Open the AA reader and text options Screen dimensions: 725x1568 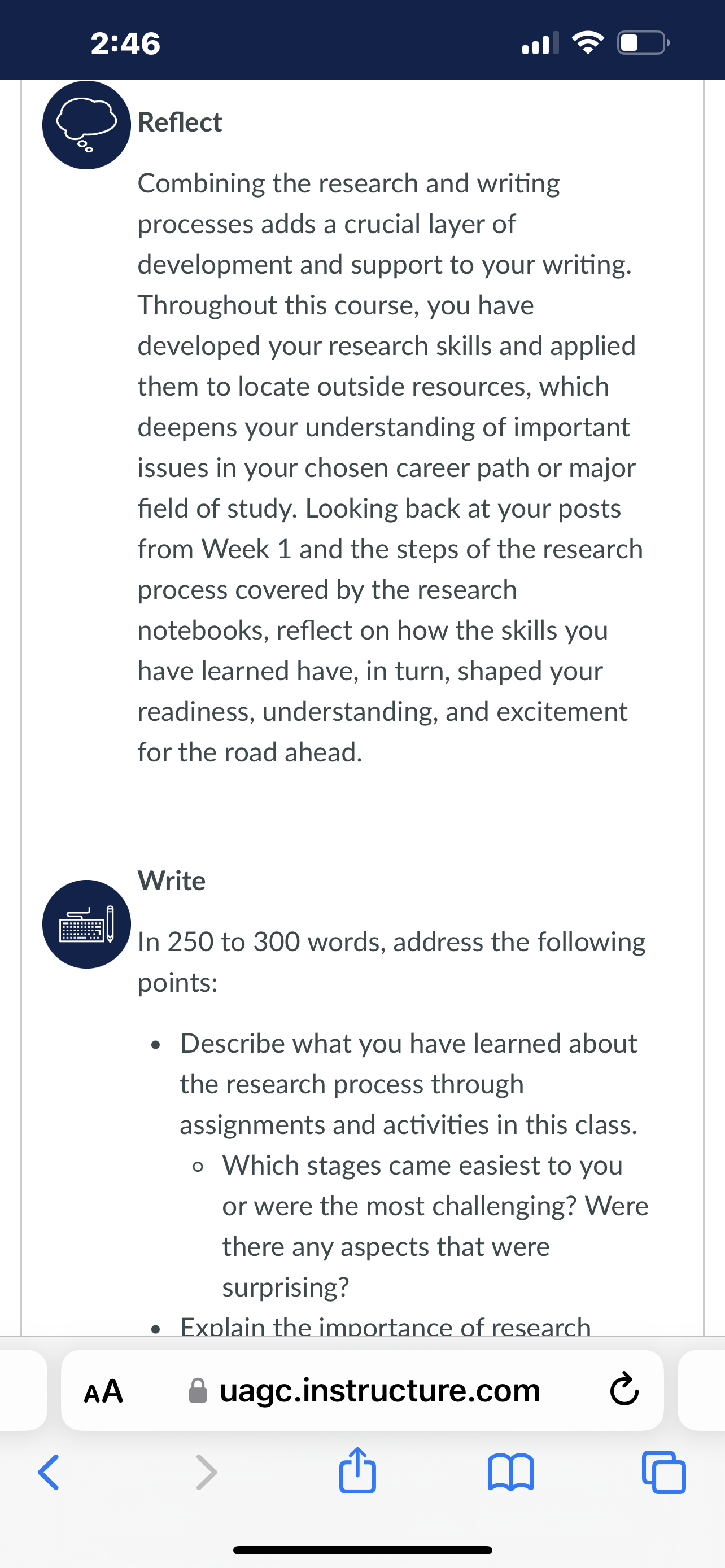click(103, 1391)
